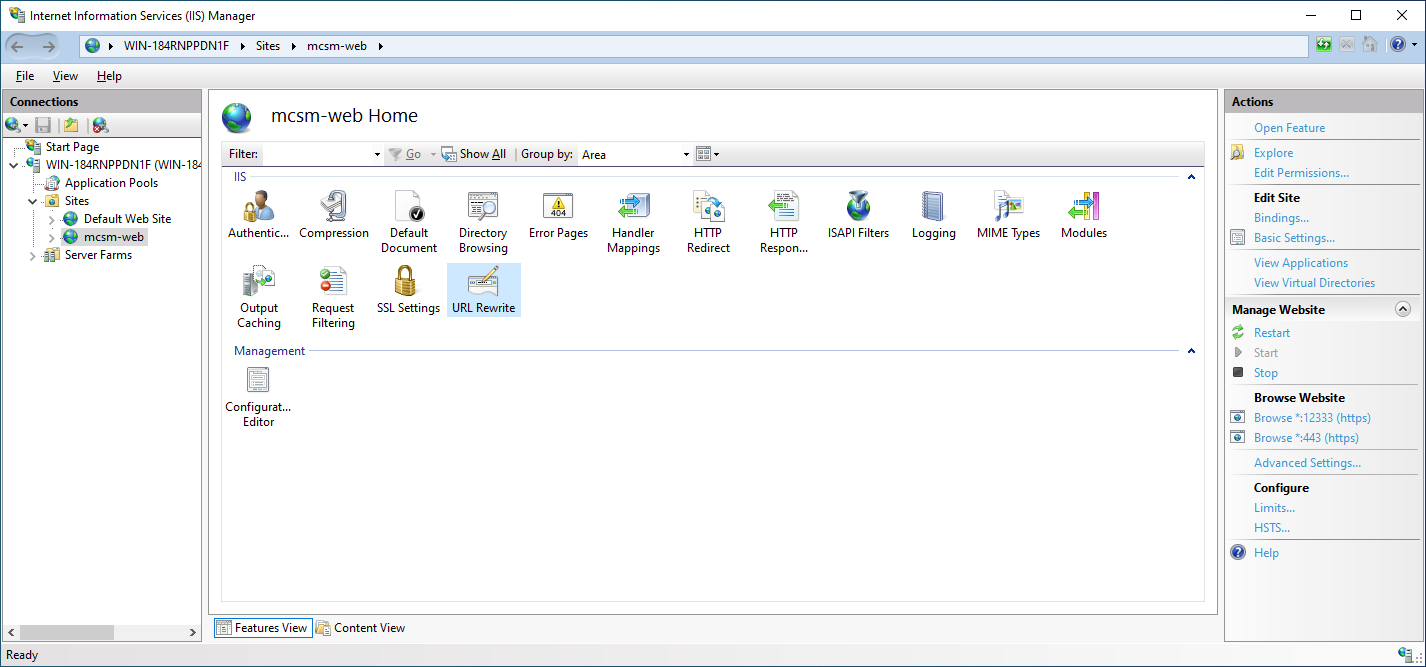Click the Forward navigation arrow
Viewport: 1426px width, 667px height.
click(48, 46)
